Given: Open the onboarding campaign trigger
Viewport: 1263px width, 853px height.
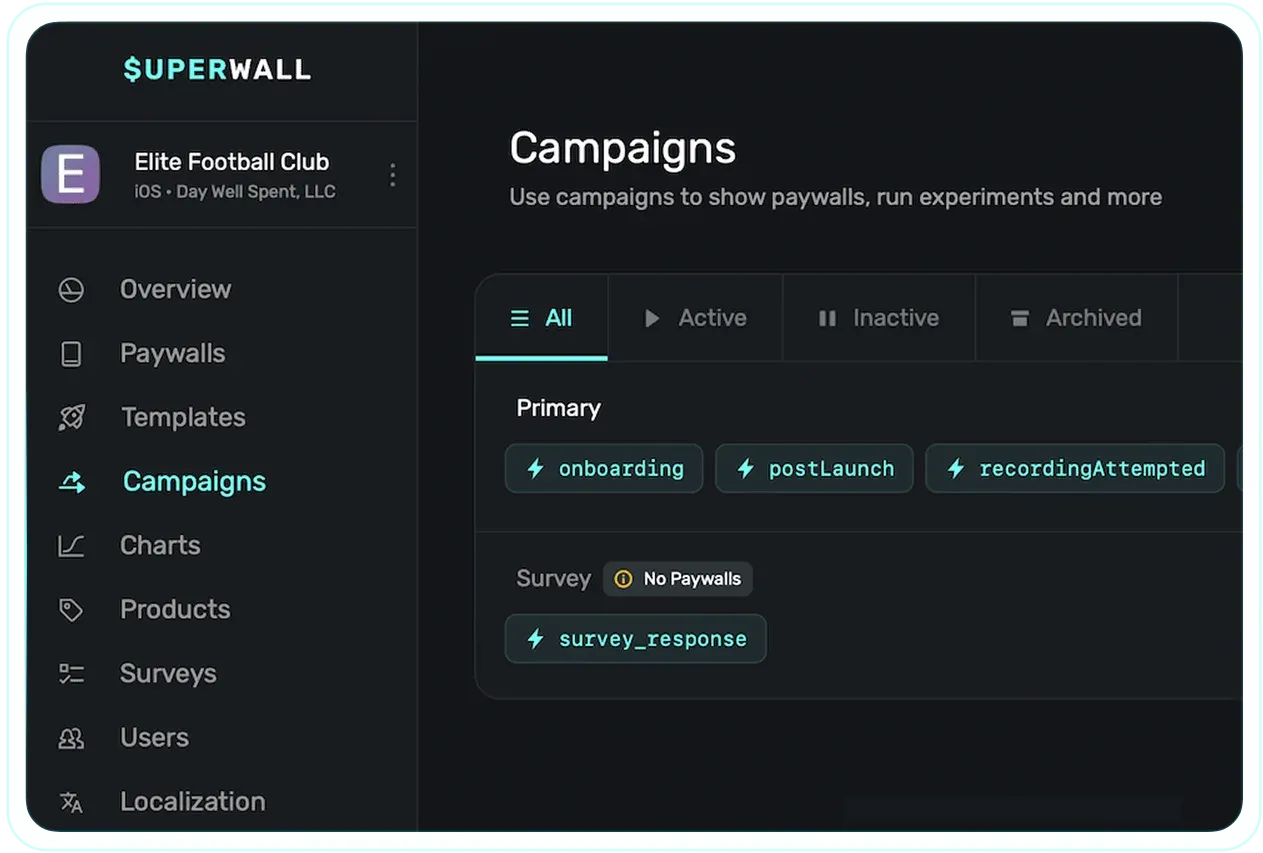Looking at the screenshot, I should (604, 468).
